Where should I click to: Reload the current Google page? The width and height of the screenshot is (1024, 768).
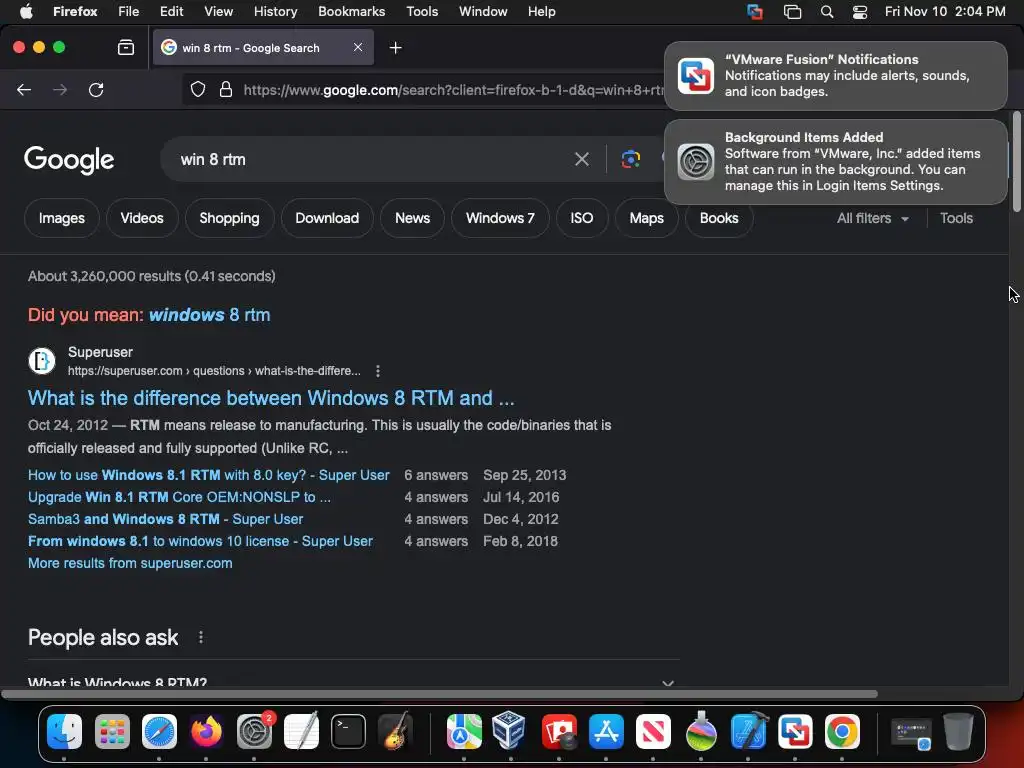(x=96, y=90)
